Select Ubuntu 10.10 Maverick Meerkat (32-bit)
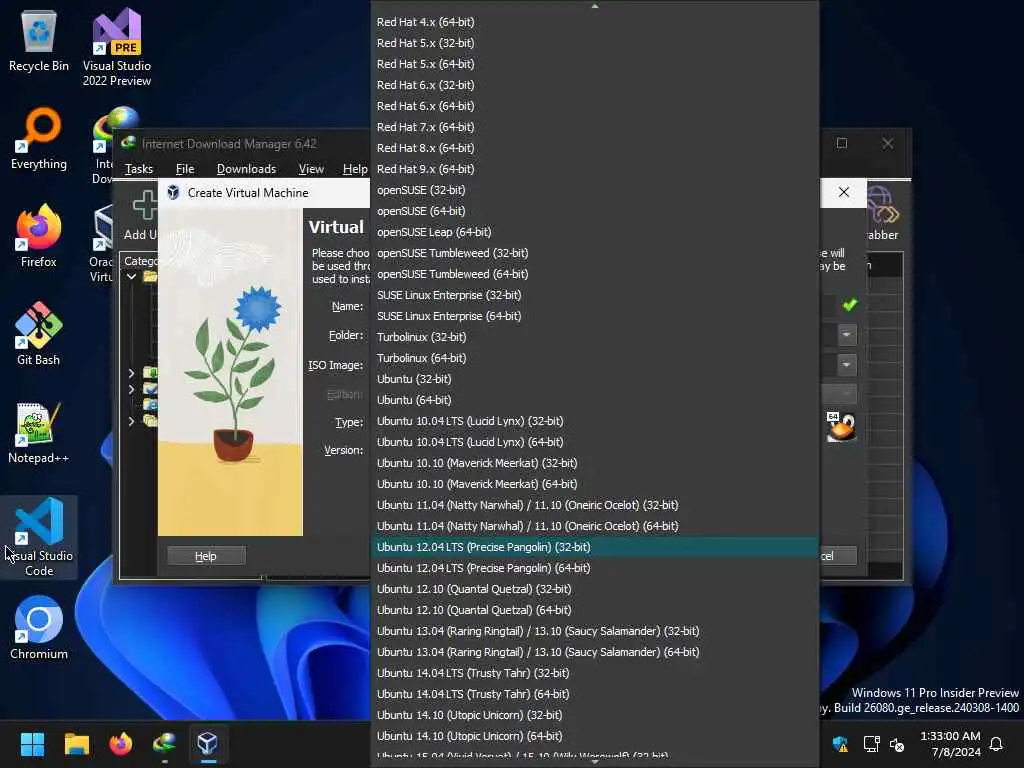The height and width of the screenshot is (768, 1024). (594, 462)
